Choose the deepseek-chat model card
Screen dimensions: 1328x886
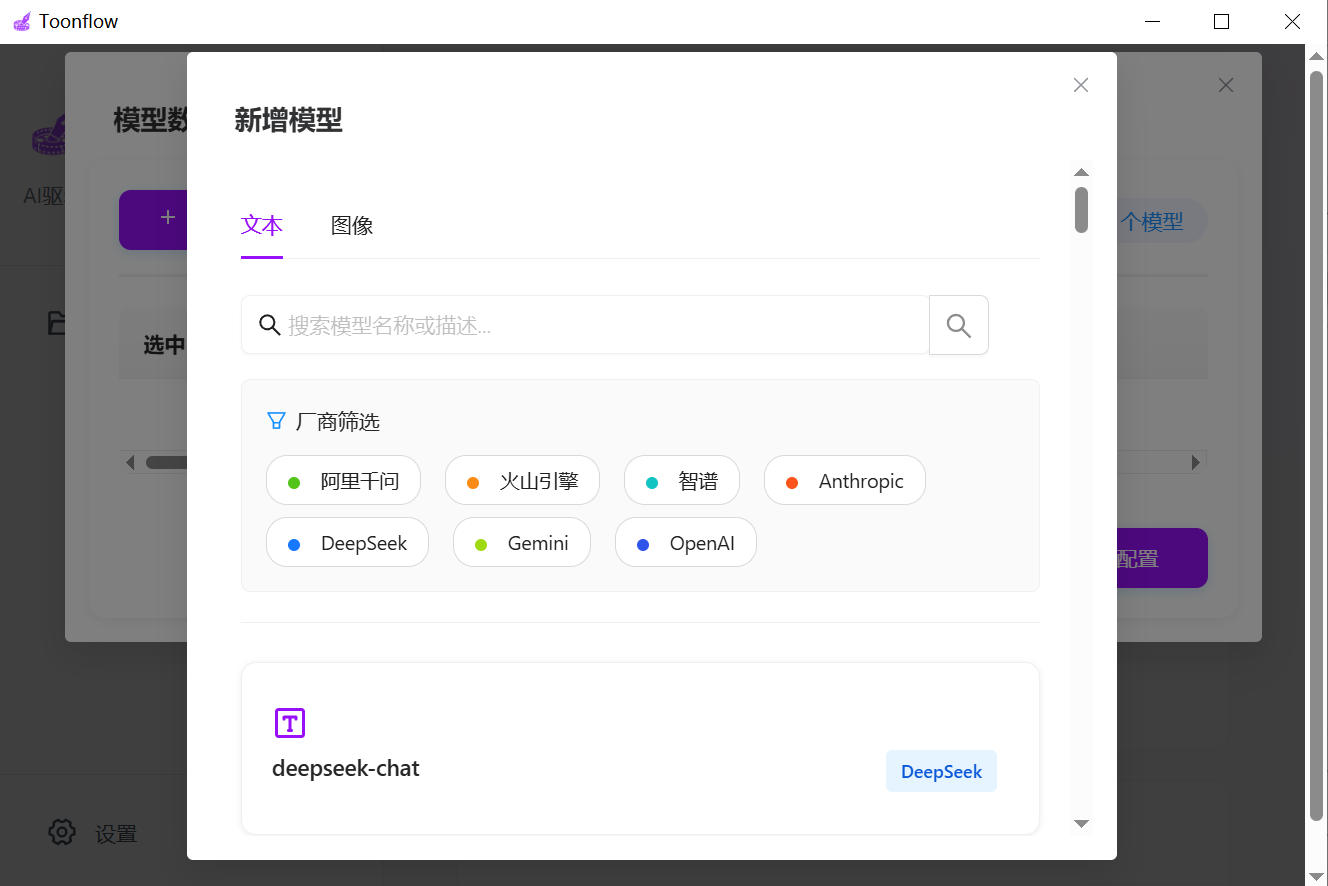click(640, 748)
